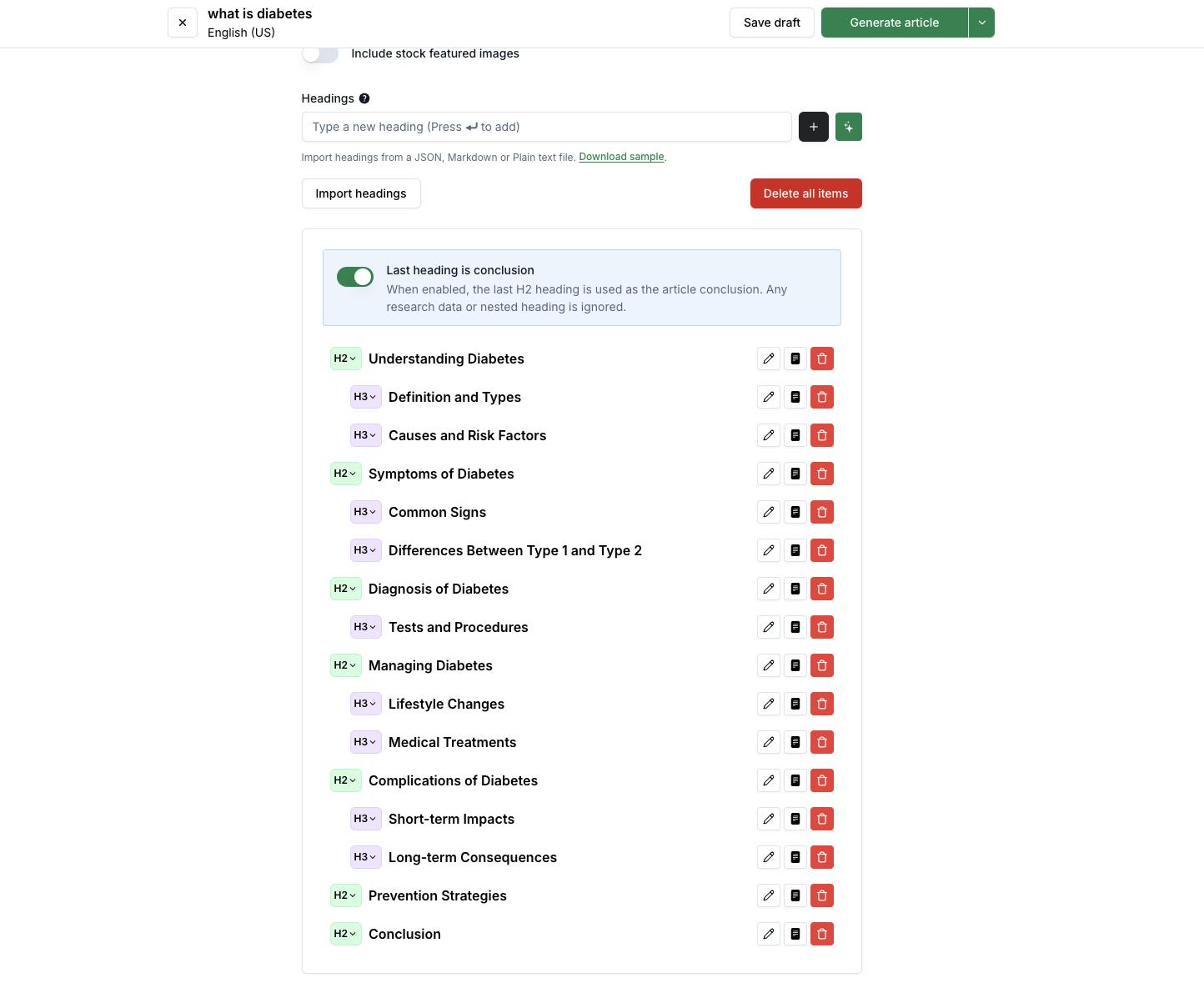
Task: Open H3 level dropdown for Lifestyle Changes
Action: point(365,704)
